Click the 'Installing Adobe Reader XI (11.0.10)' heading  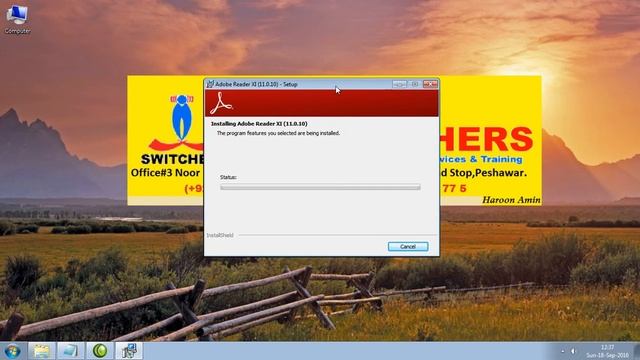(x=259, y=123)
